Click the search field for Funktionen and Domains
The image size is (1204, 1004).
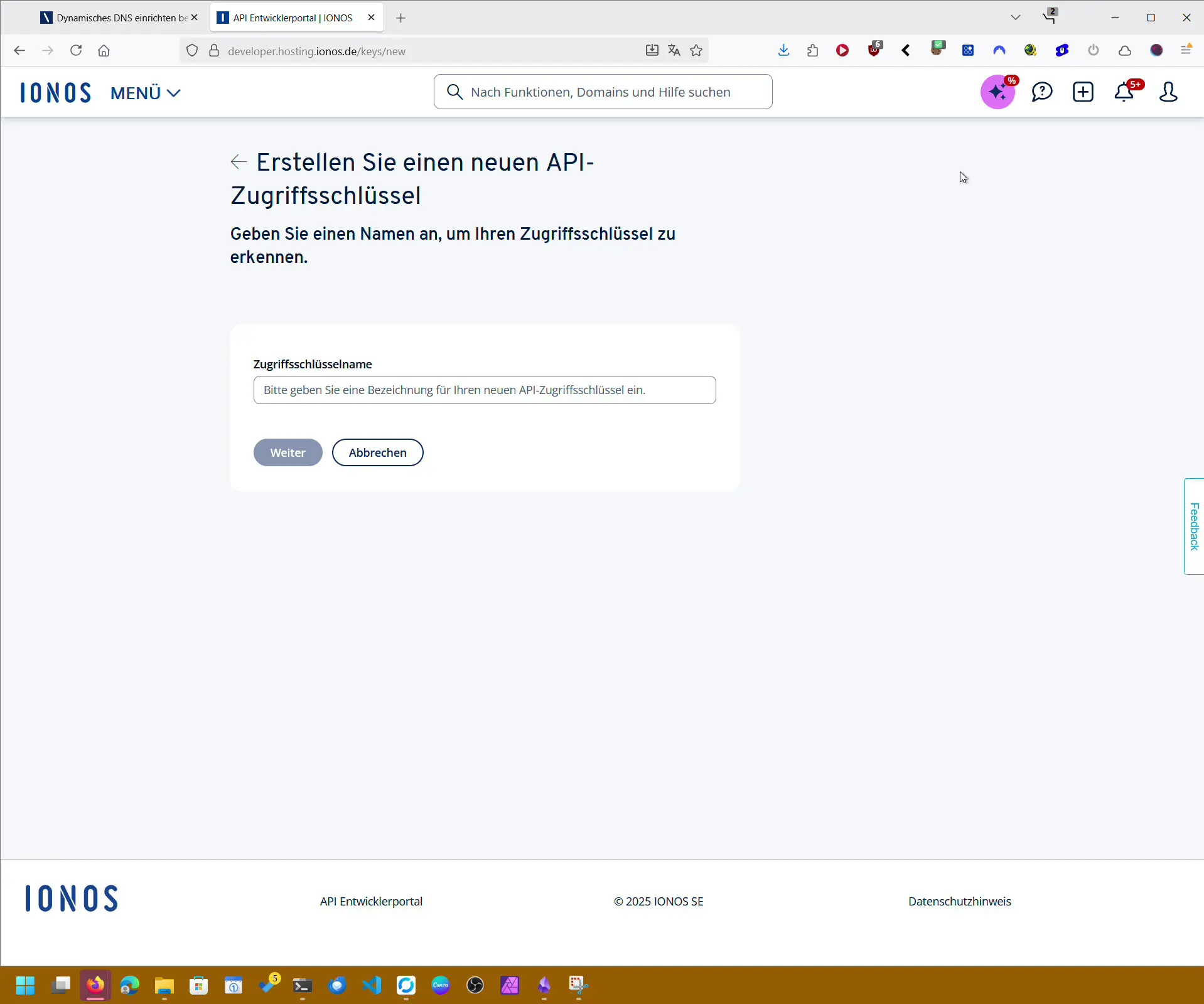coord(603,92)
